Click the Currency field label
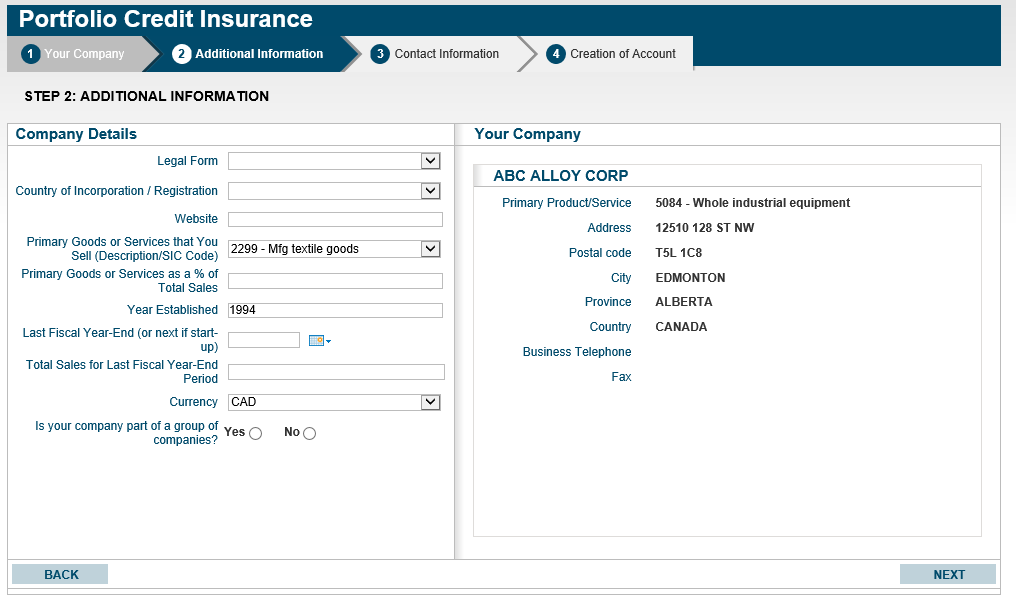The width and height of the screenshot is (1016, 605). (x=194, y=402)
